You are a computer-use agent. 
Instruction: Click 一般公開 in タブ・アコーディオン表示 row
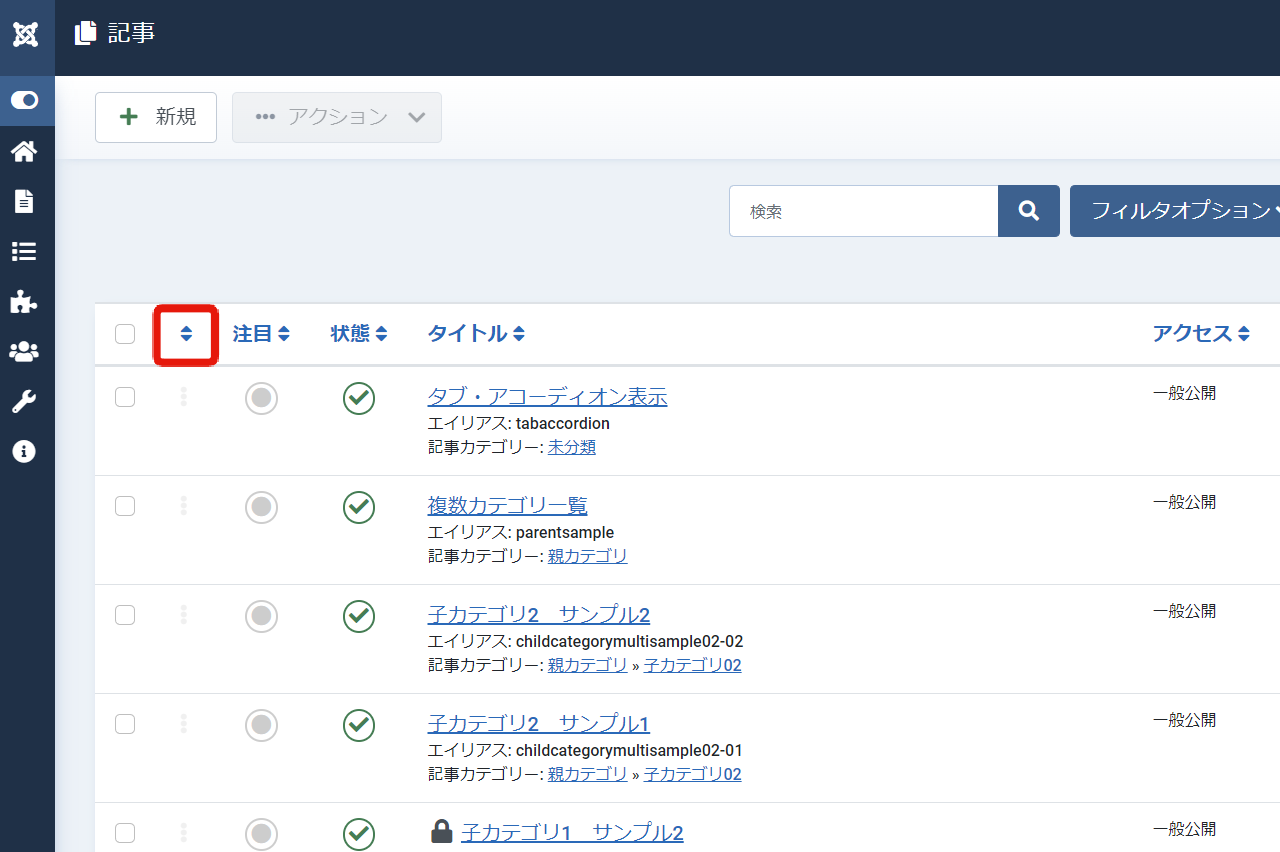tap(1184, 393)
